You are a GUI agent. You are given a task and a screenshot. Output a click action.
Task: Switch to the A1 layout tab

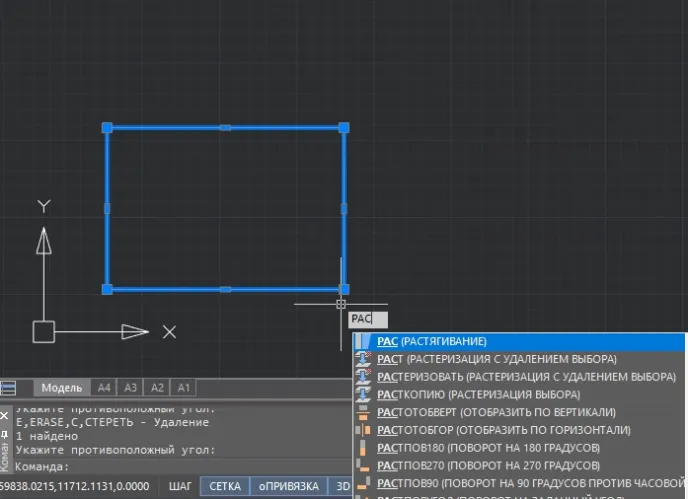(182, 388)
